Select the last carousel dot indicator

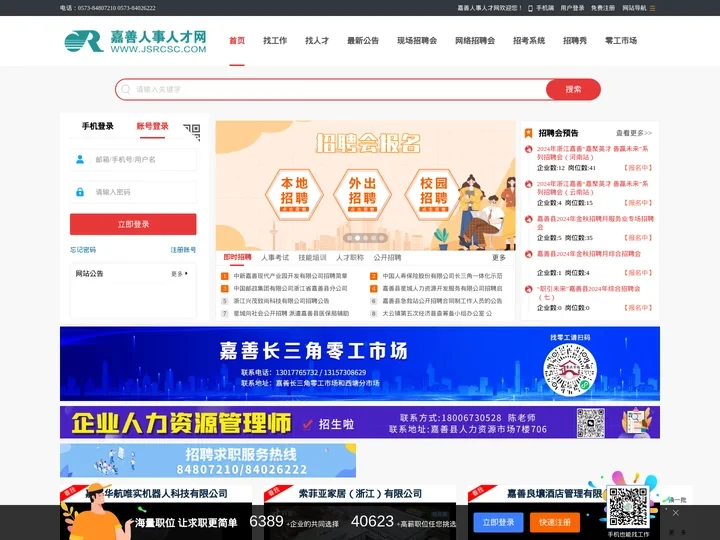point(381,238)
